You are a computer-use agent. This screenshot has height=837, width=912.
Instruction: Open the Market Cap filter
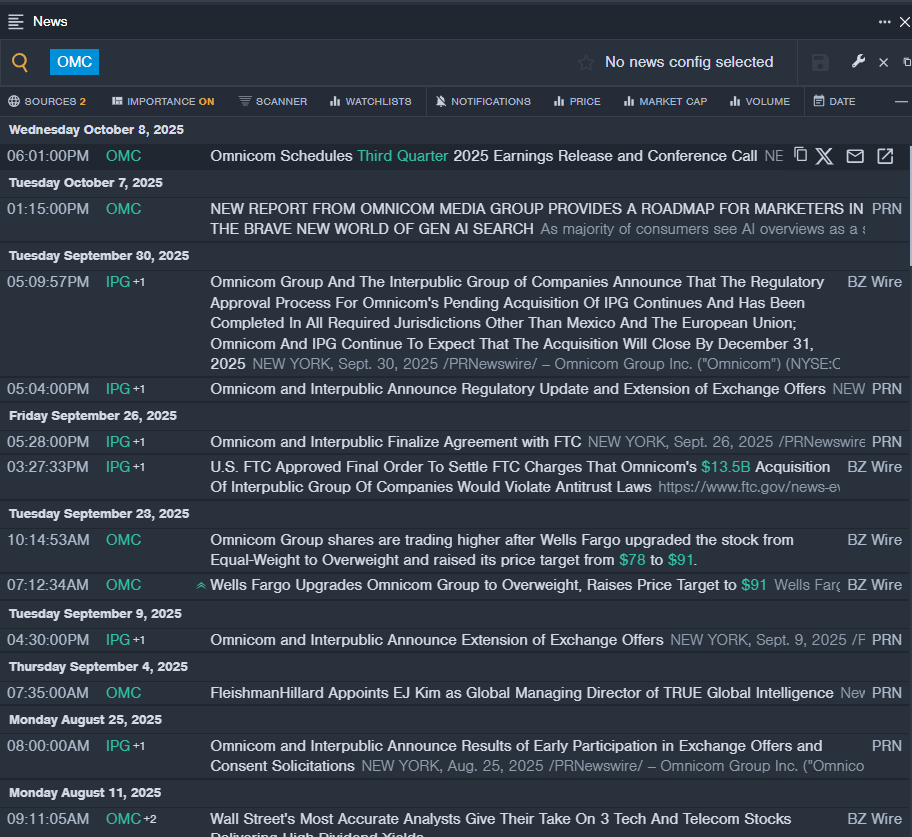(x=664, y=101)
